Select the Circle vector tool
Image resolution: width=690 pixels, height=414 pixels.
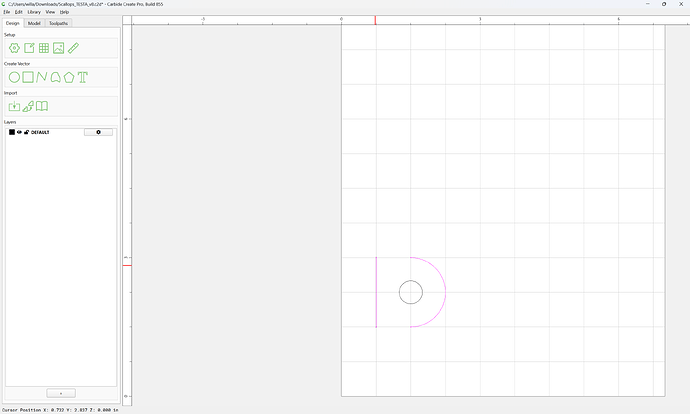(15, 77)
